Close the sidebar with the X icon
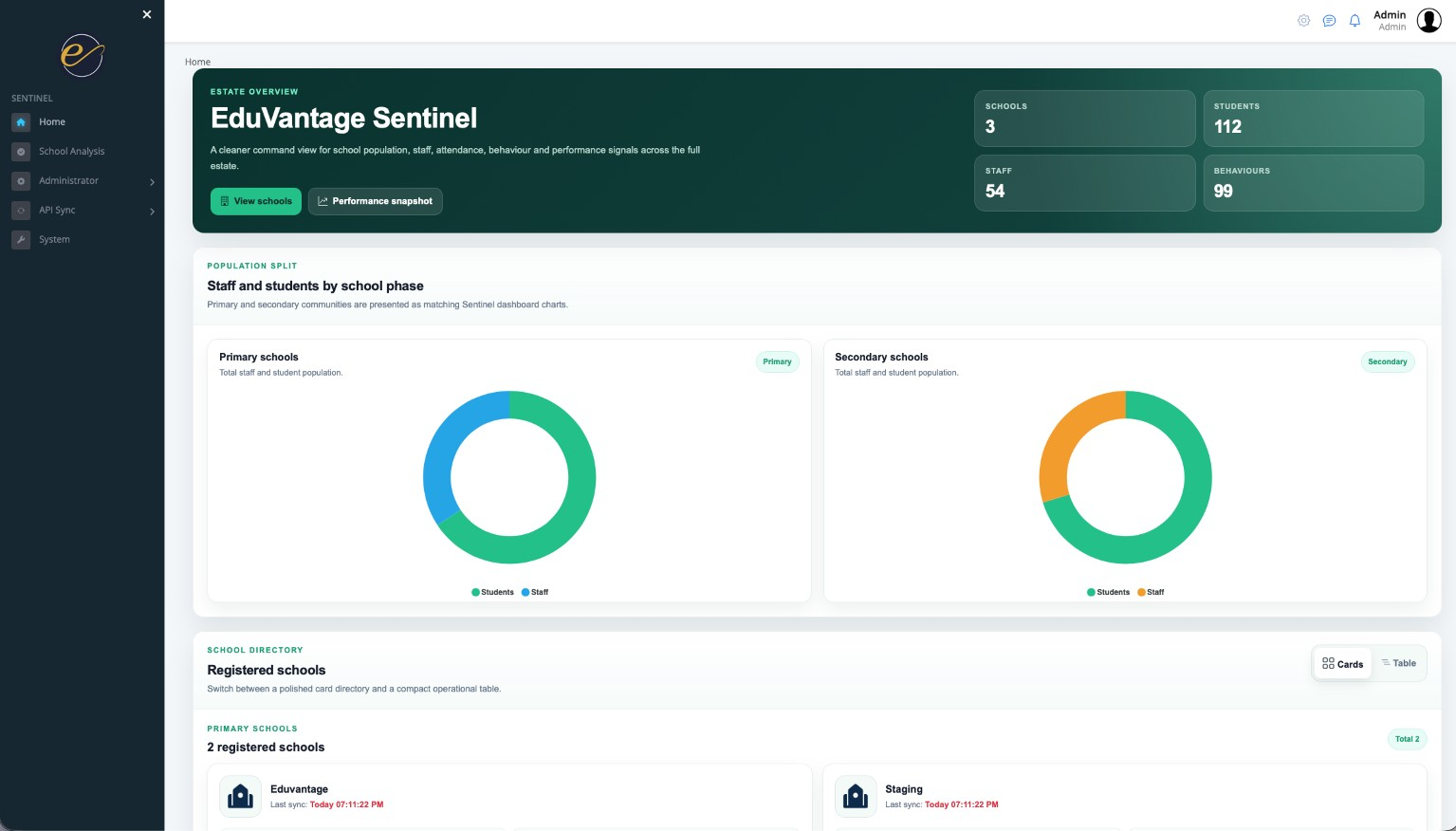 point(147,14)
